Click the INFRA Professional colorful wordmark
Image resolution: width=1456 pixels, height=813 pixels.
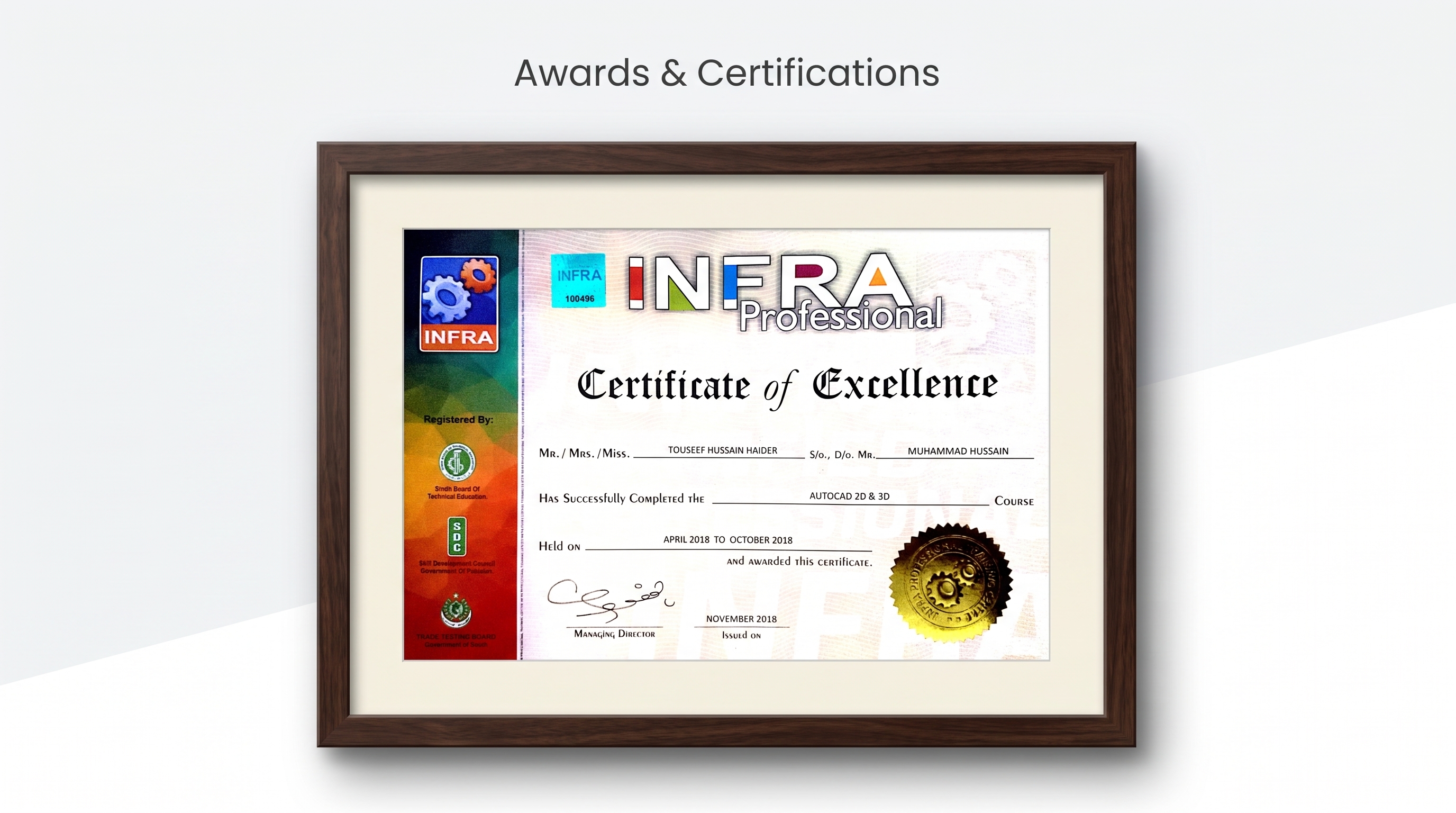pos(785,293)
